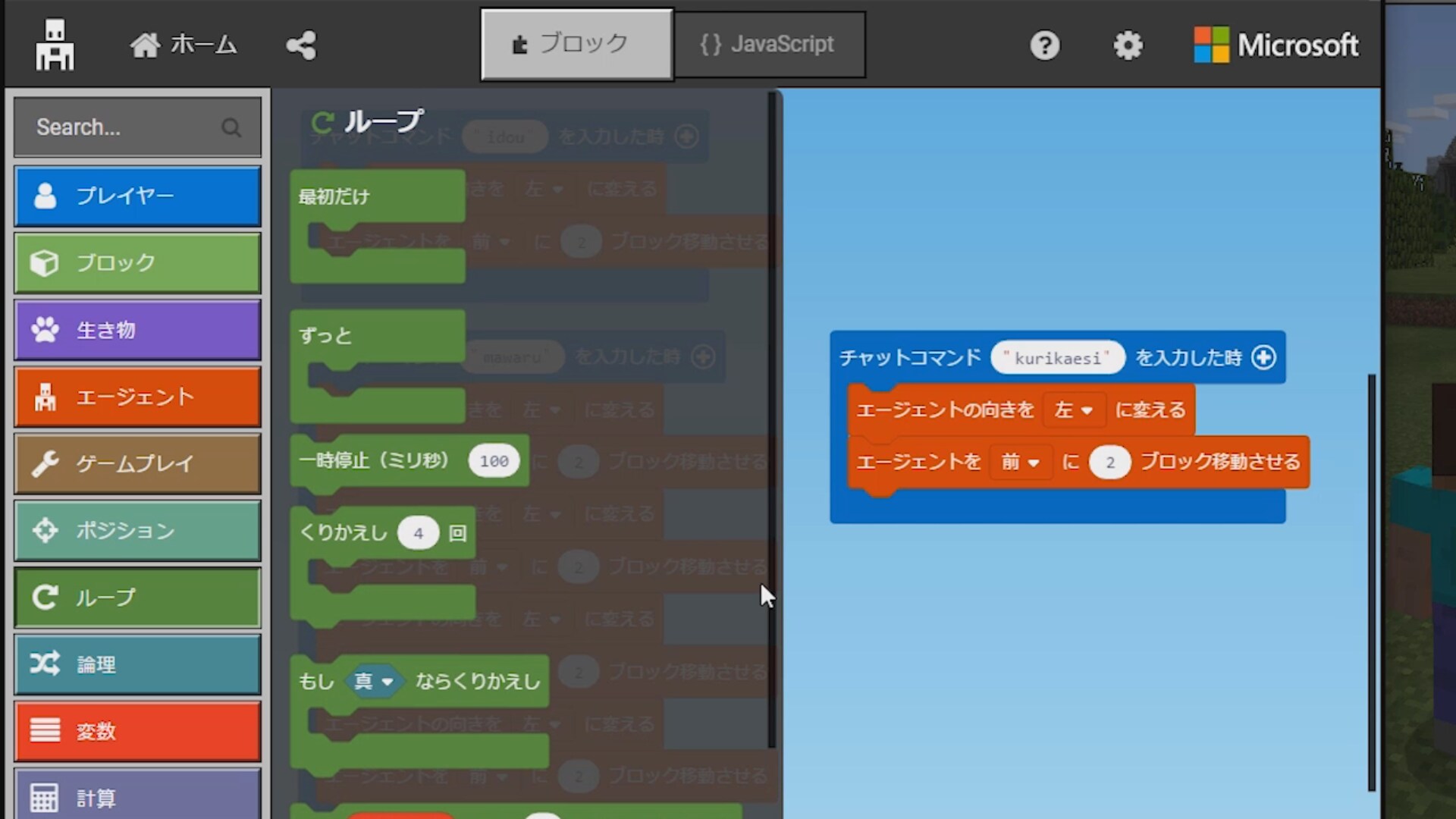The height and width of the screenshot is (819, 1456).
Task: Pick the くりかえし 回 block
Action: pyautogui.click(x=343, y=533)
